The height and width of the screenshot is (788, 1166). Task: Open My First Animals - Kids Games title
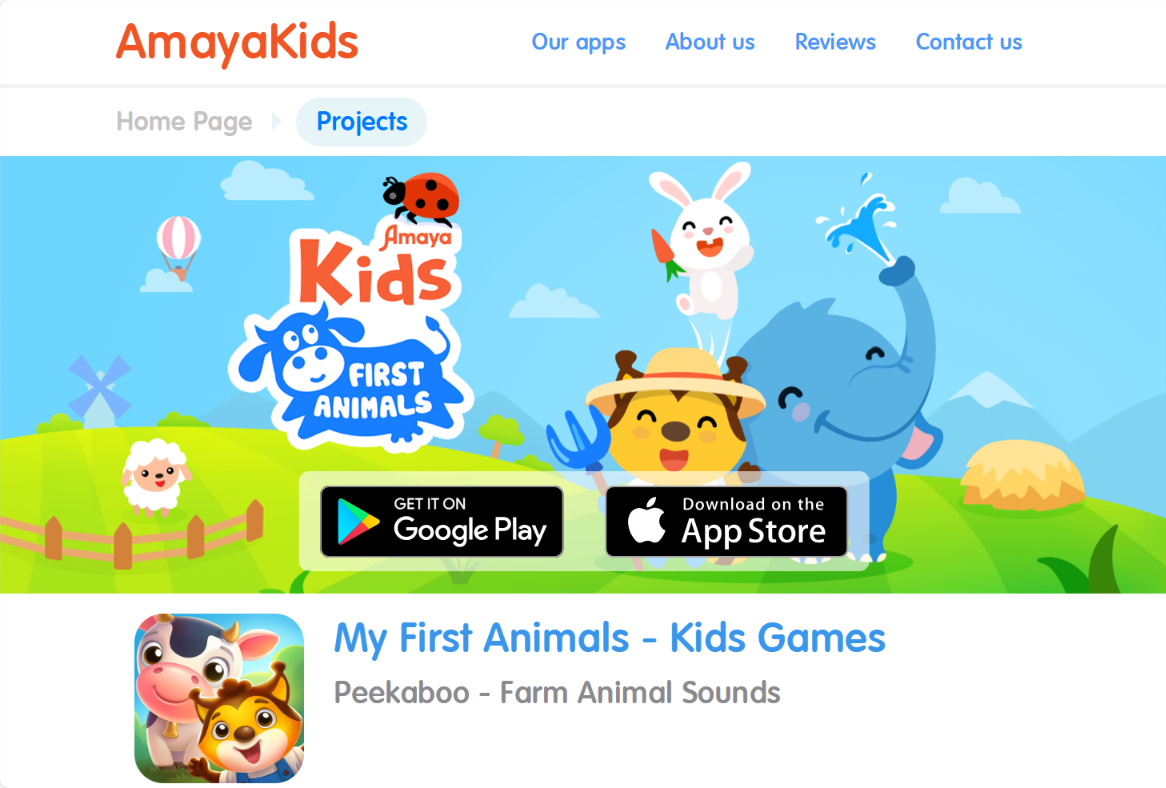click(x=609, y=638)
